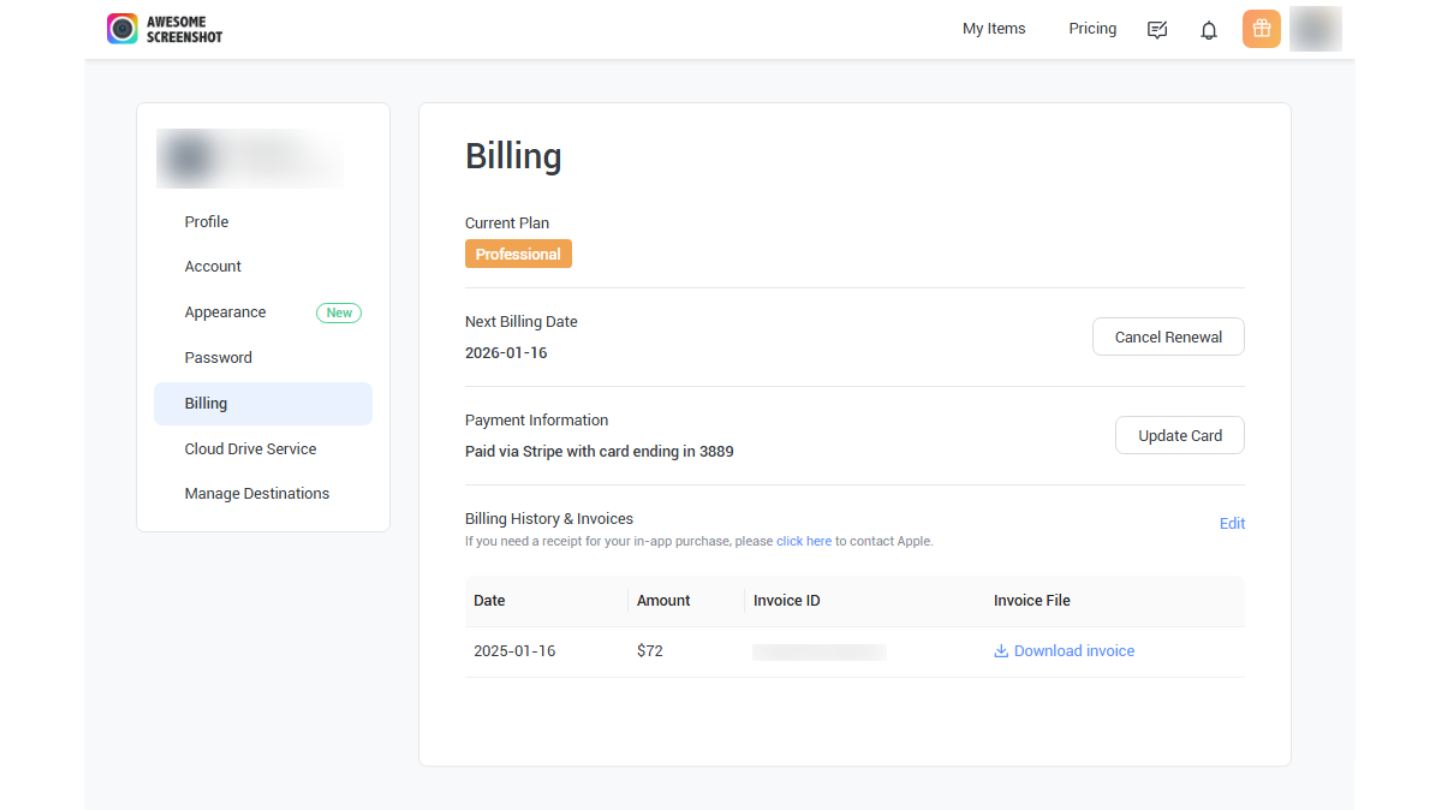1440x810 pixels.
Task: Open the notifications bell
Action: coord(1209,30)
